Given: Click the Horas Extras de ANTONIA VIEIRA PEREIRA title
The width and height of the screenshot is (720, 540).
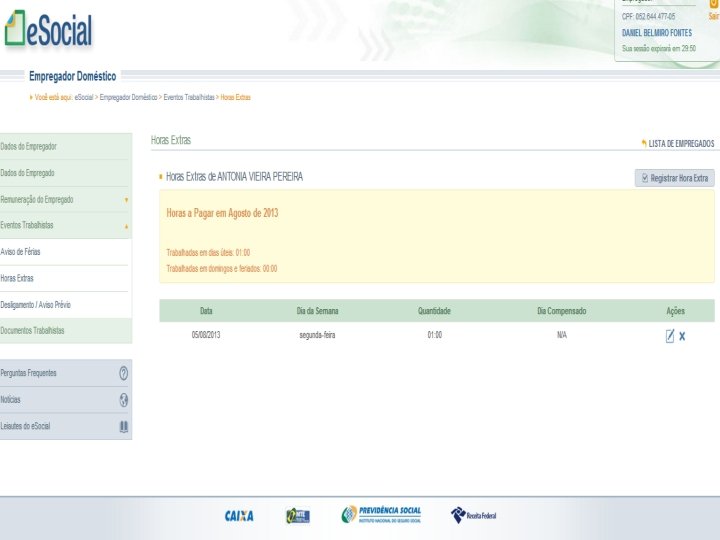Looking at the screenshot, I should (x=234, y=177).
